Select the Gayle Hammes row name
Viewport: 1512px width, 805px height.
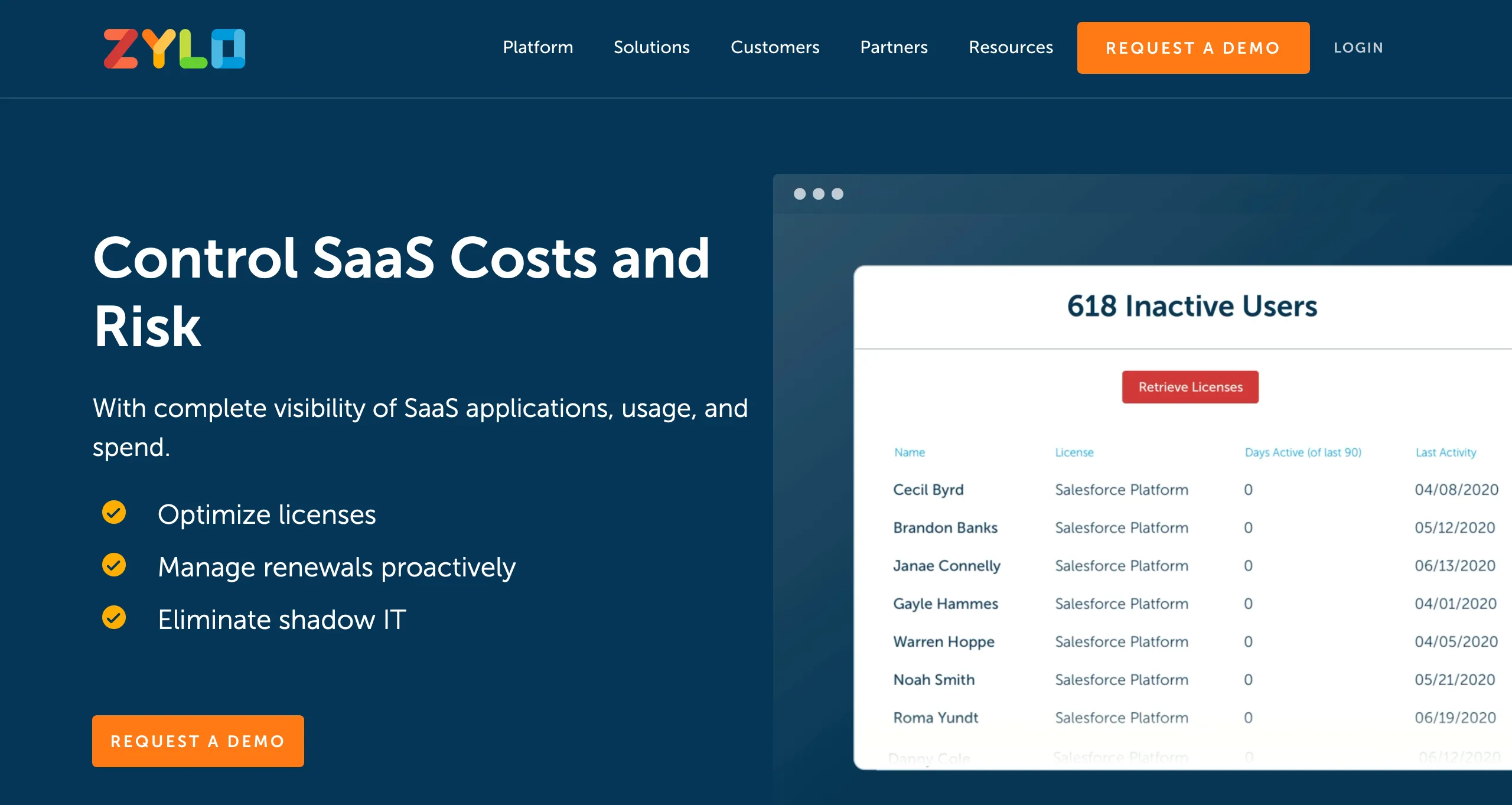pos(946,604)
